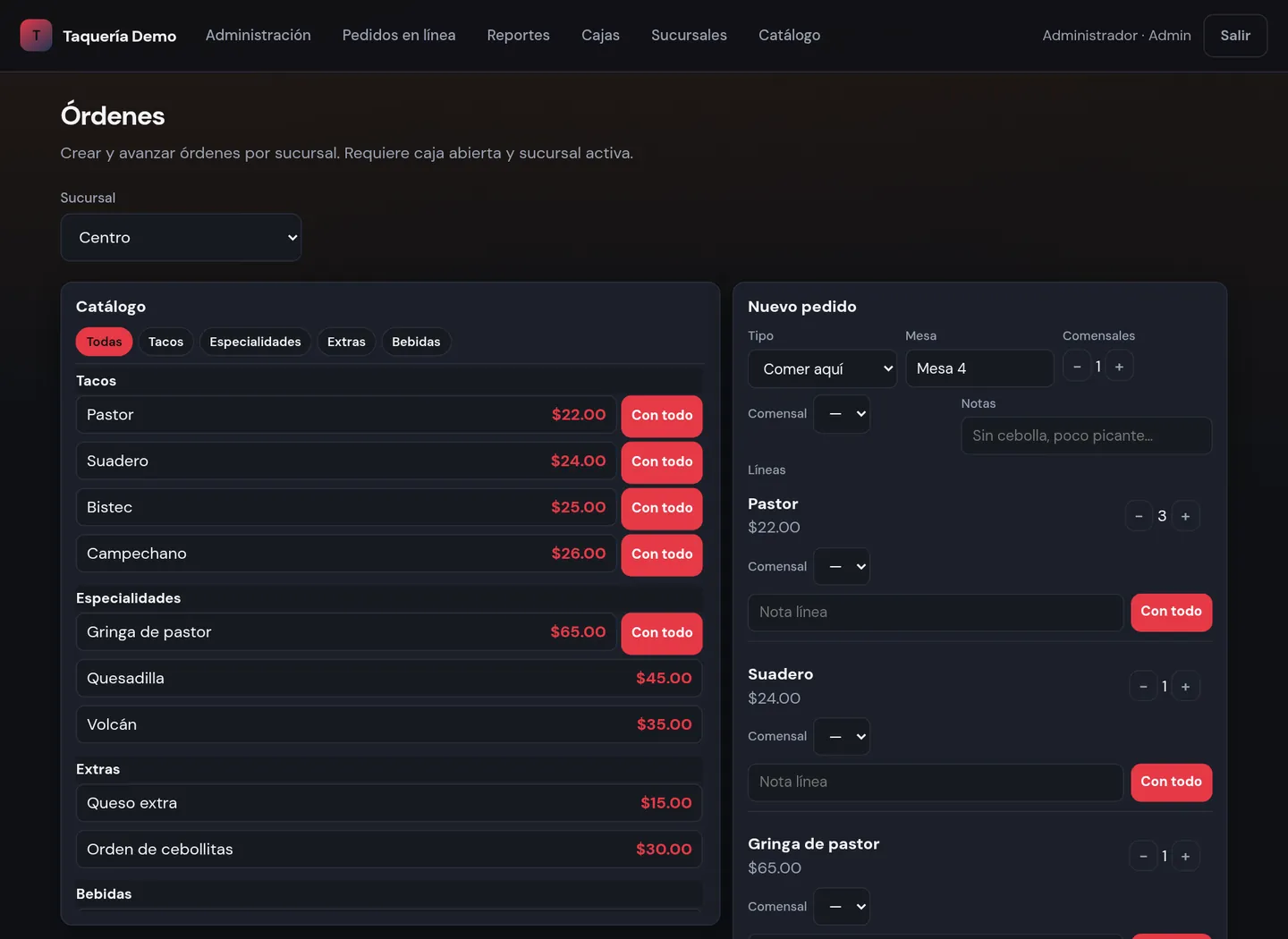Viewport: 1288px width, 939px height.
Task: Add Suadero taco Con todo from catalog
Action: tap(662, 462)
